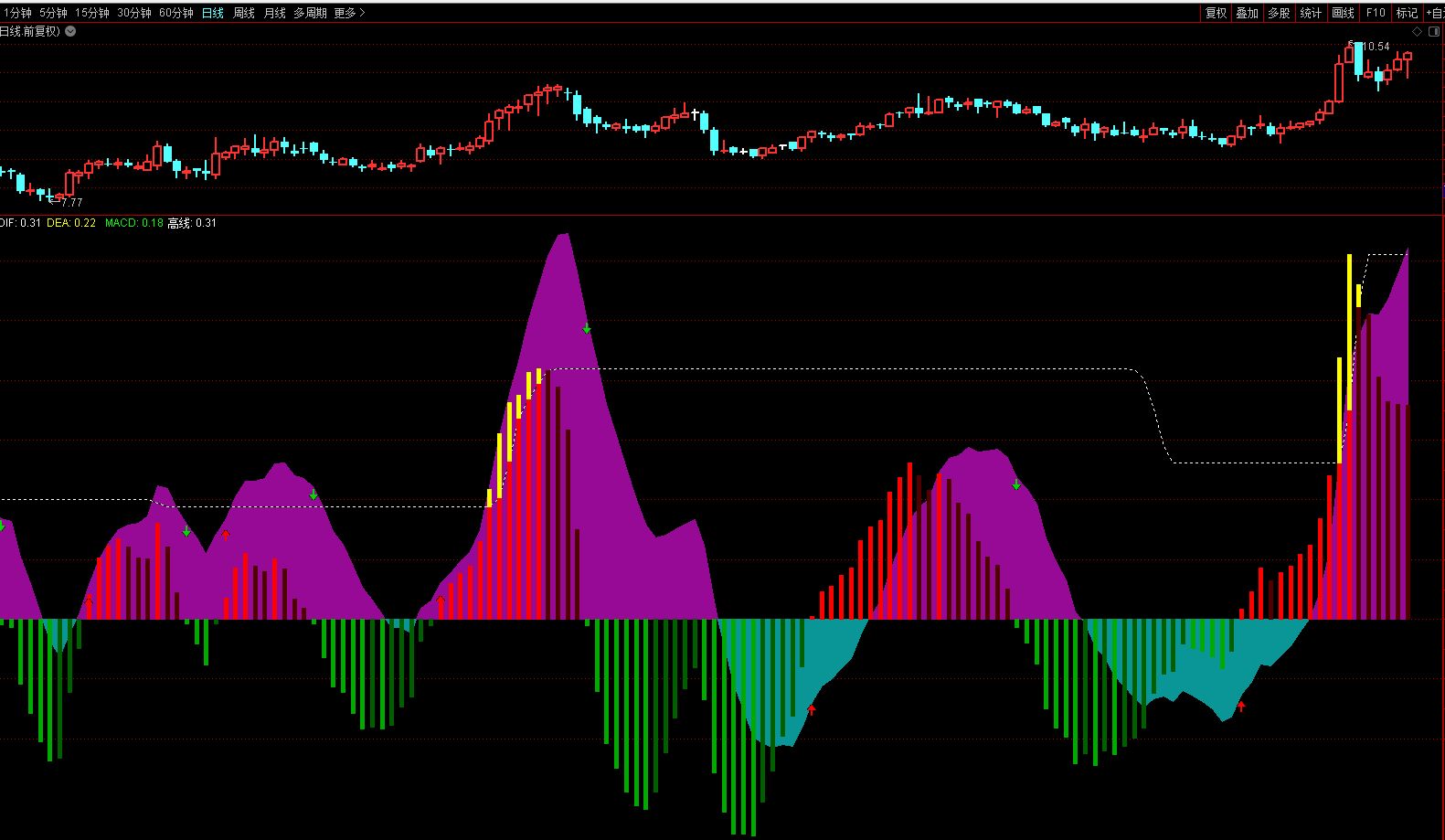Show the 60分钟 chart

(176, 13)
